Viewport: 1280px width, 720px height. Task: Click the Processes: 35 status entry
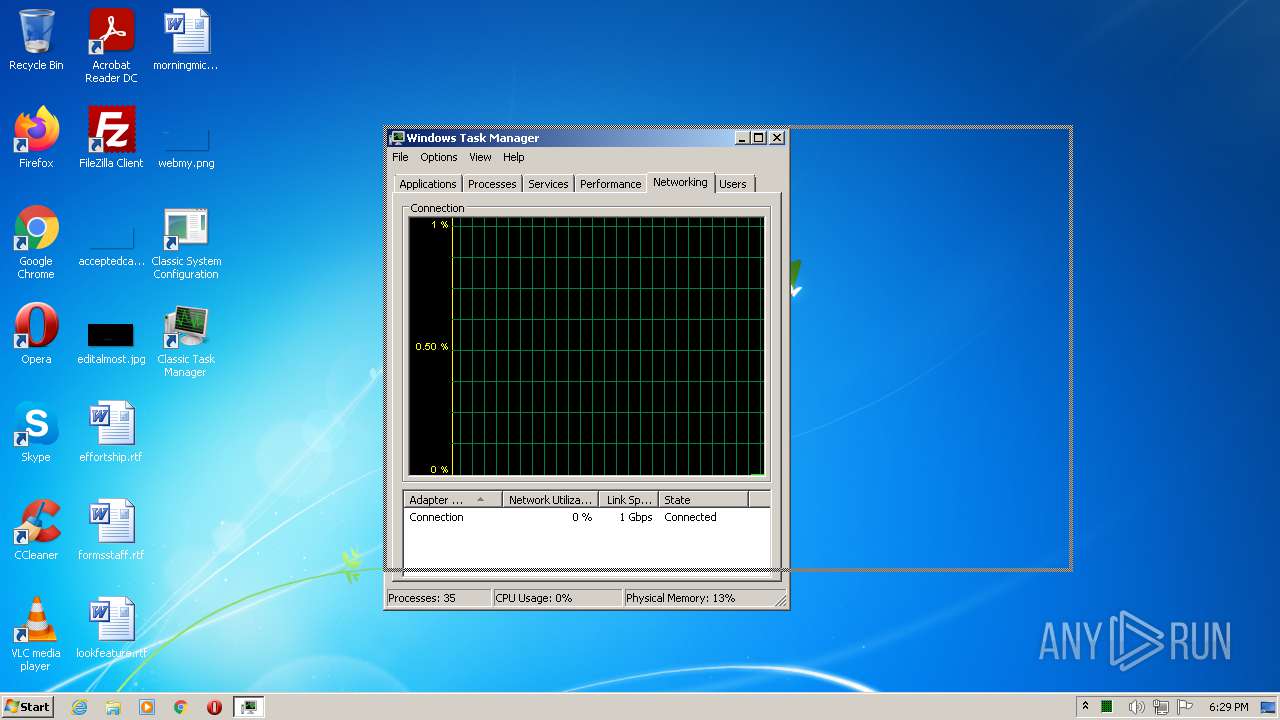tap(438, 598)
